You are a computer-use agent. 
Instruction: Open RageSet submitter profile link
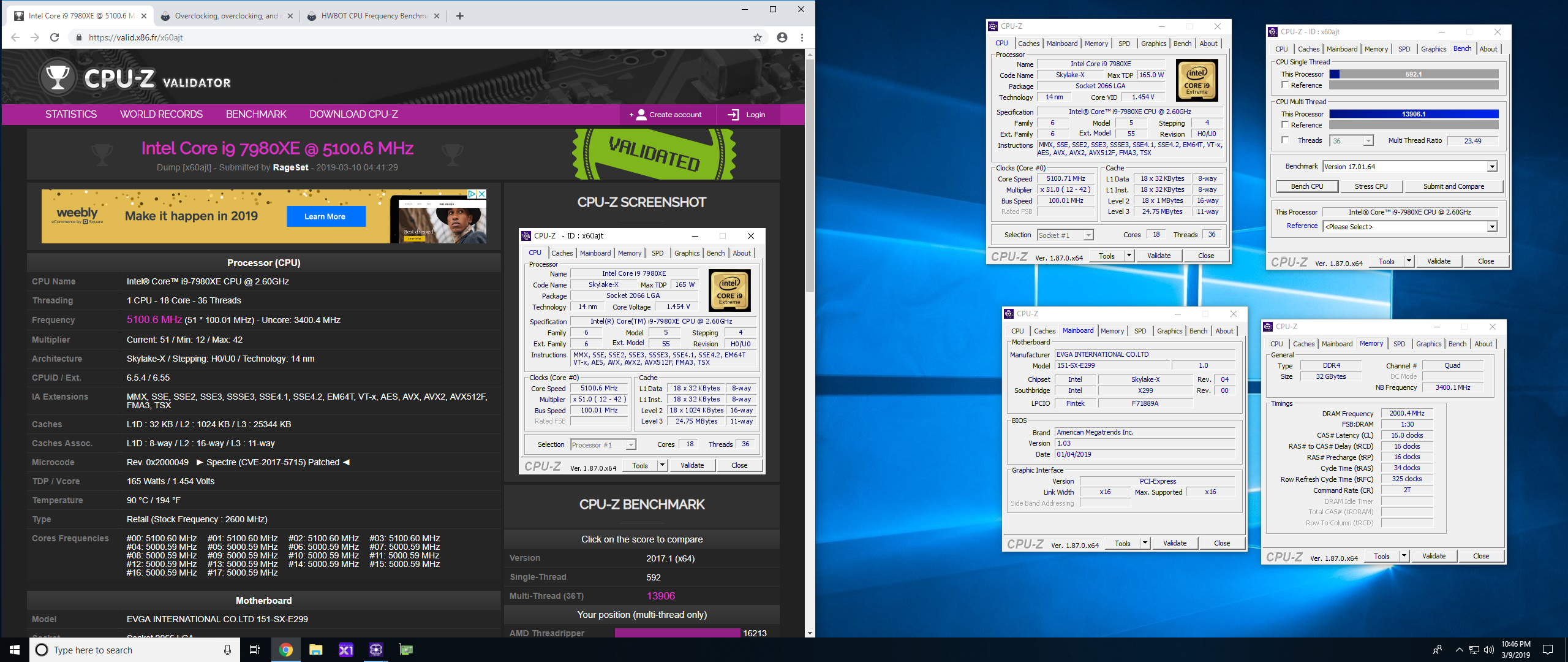pyautogui.click(x=290, y=167)
